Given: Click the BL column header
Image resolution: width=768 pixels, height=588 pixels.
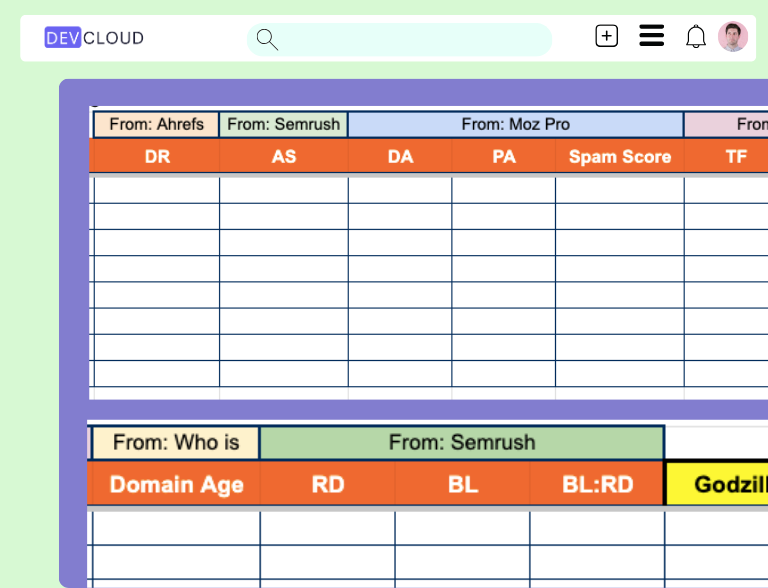Looking at the screenshot, I should click(462, 484).
